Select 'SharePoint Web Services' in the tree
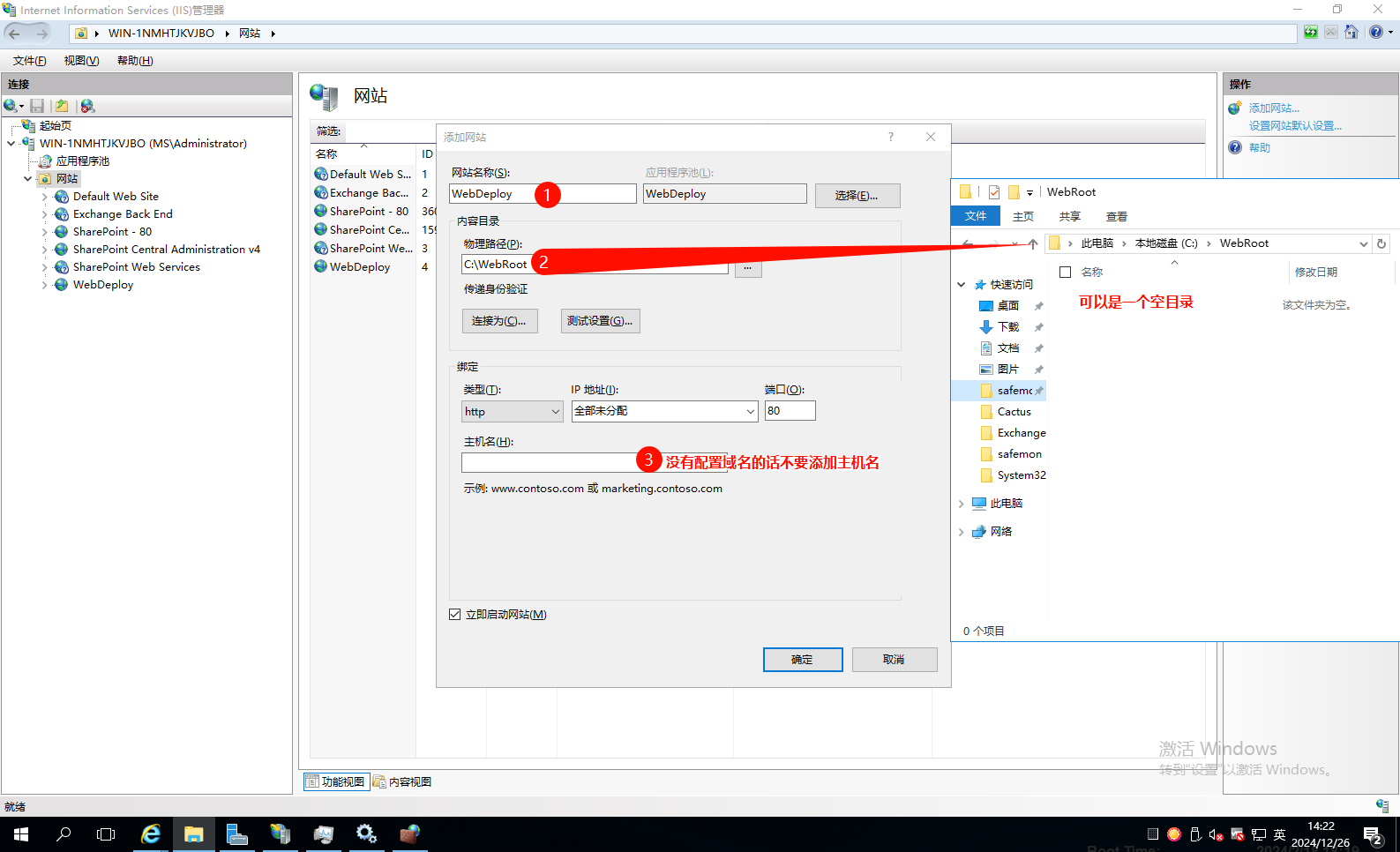Screen dimensions: 1400x852 [136, 267]
